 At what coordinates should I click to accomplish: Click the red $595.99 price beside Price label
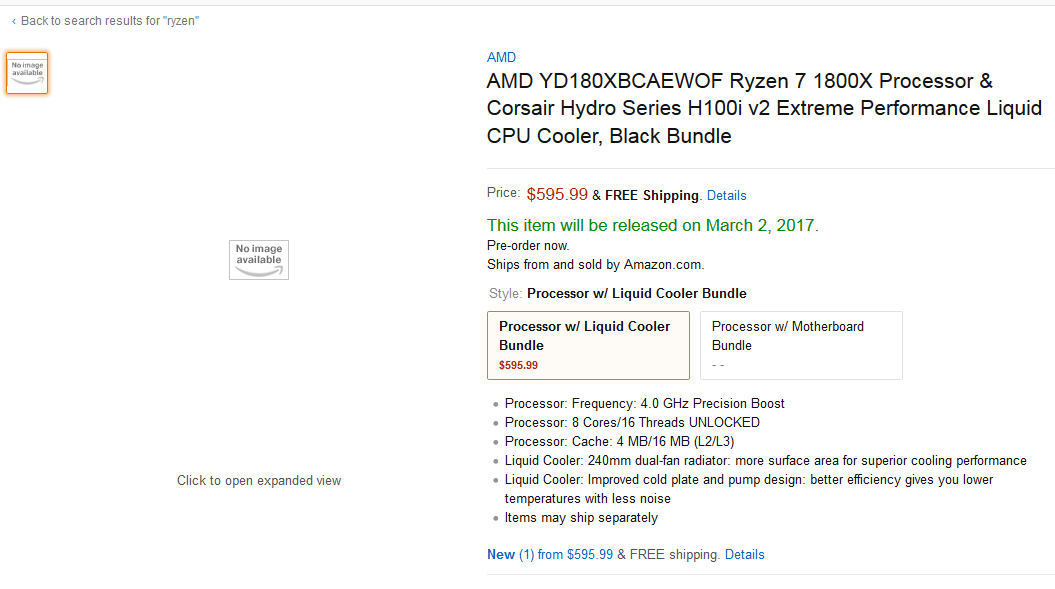tap(557, 195)
